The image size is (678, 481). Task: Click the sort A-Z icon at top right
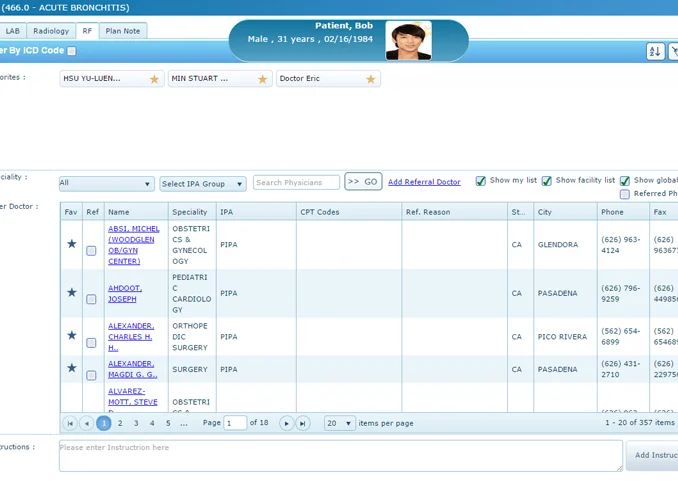pos(655,52)
